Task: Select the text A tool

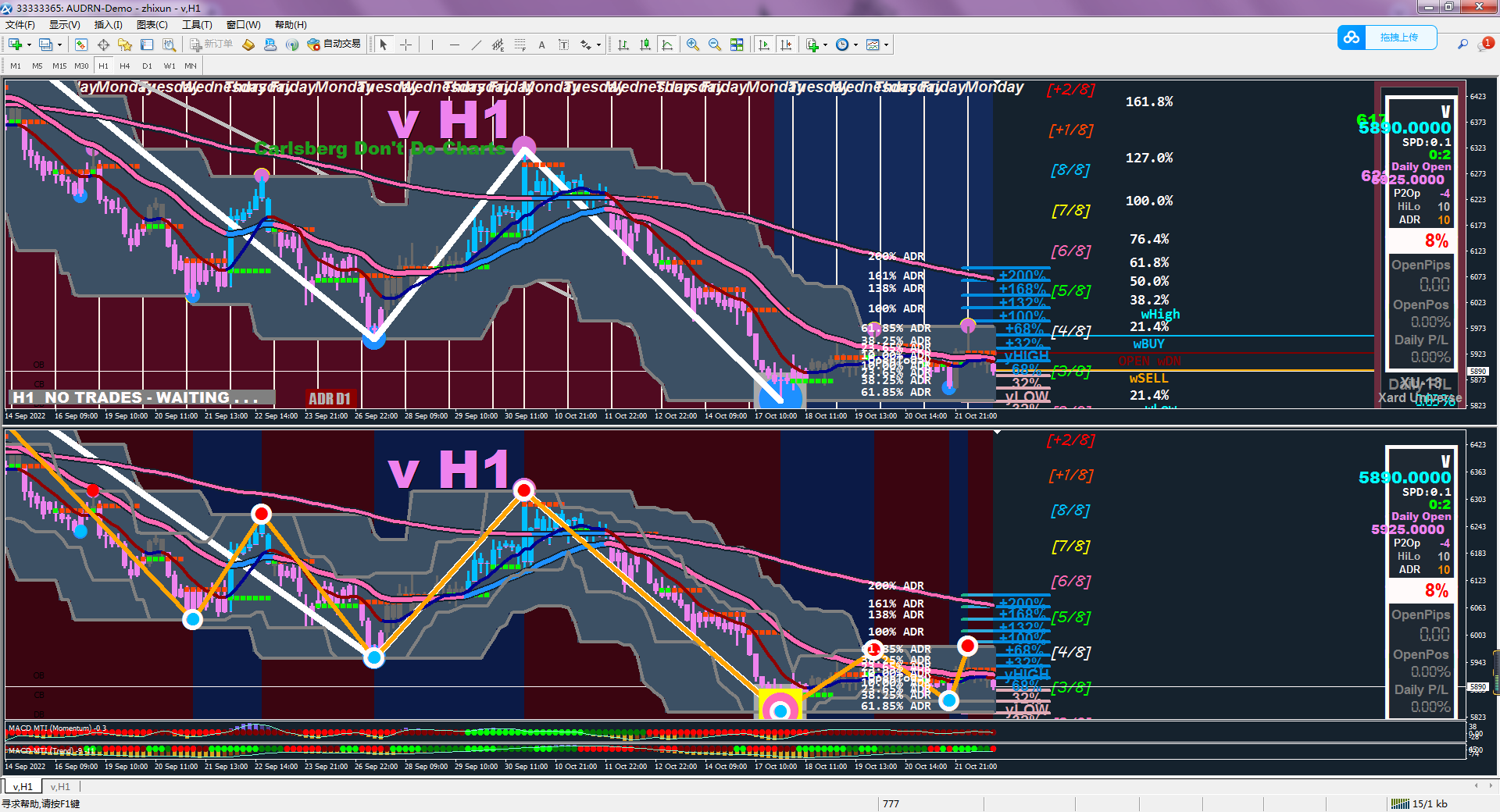Action: click(x=541, y=45)
